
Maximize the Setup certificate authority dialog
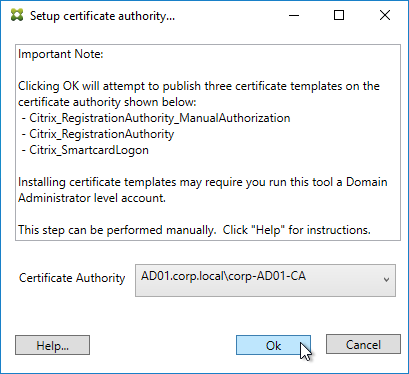pyautogui.click(x=339, y=15)
